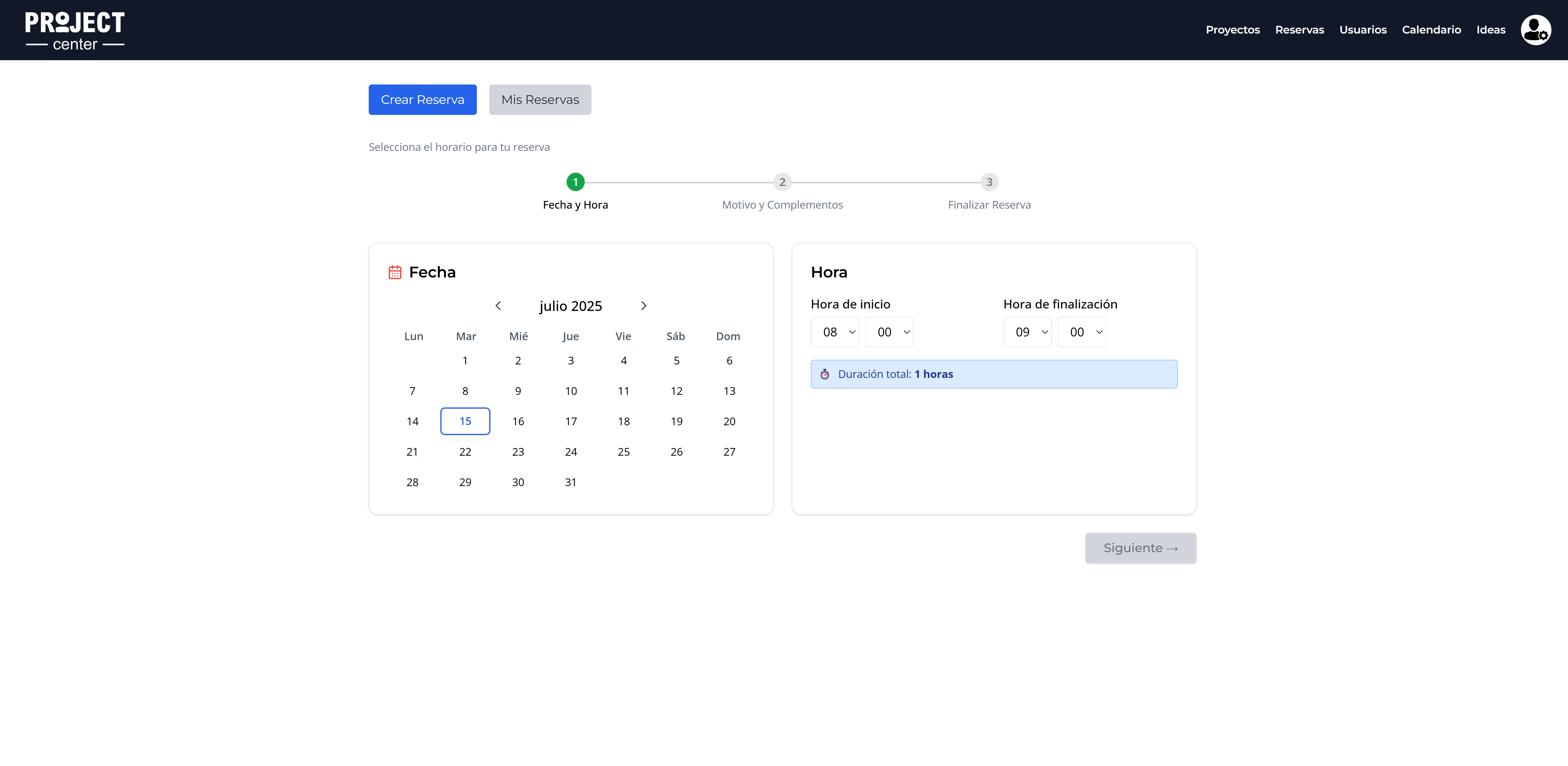Open Usuarios in the top navigation
1568x766 pixels.
click(x=1363, y=30)
